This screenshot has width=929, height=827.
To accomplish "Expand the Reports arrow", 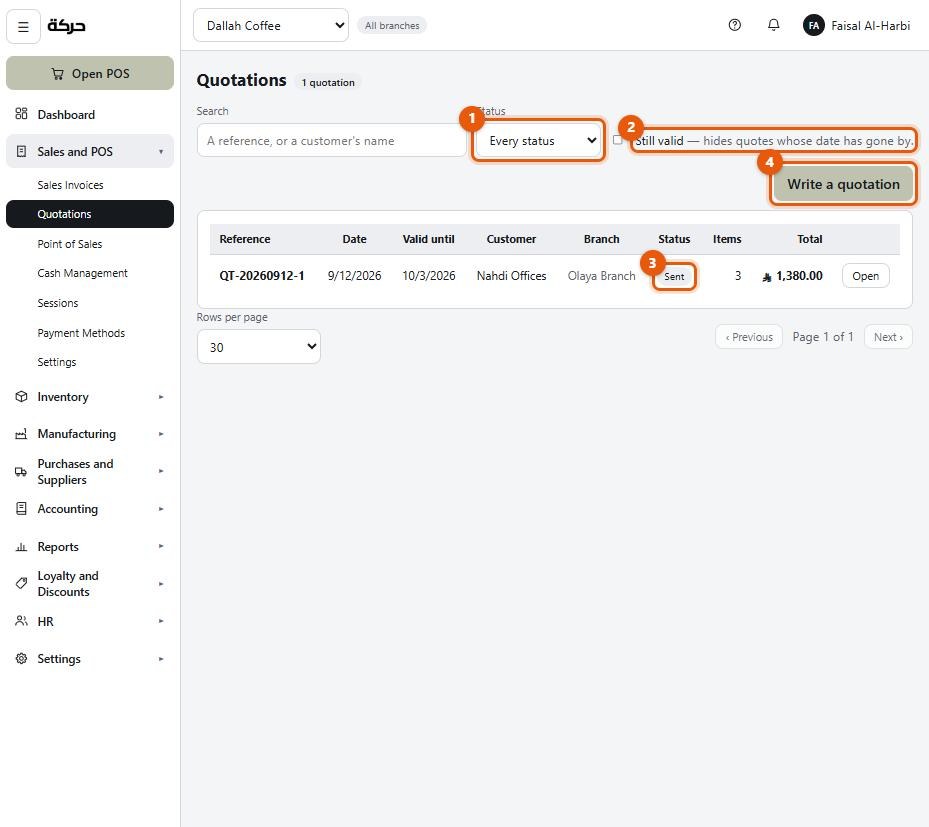I will (161, 546).
